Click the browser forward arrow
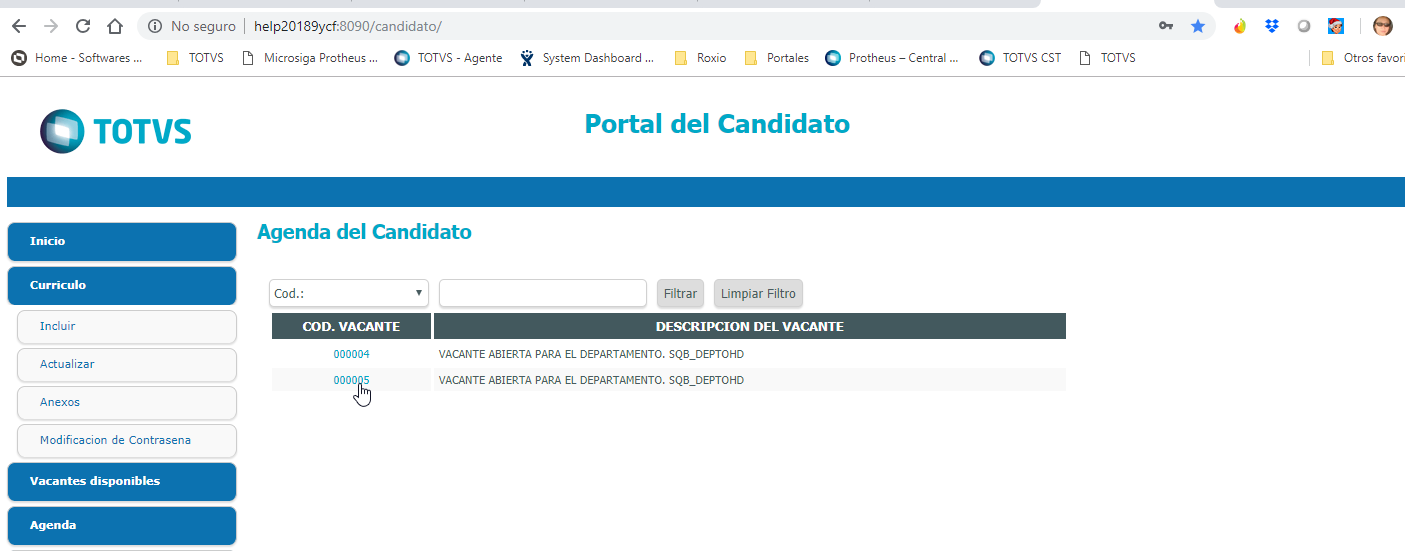This screenshot has width=1405, height=551. pyautogui.click(x=51, y=26)
